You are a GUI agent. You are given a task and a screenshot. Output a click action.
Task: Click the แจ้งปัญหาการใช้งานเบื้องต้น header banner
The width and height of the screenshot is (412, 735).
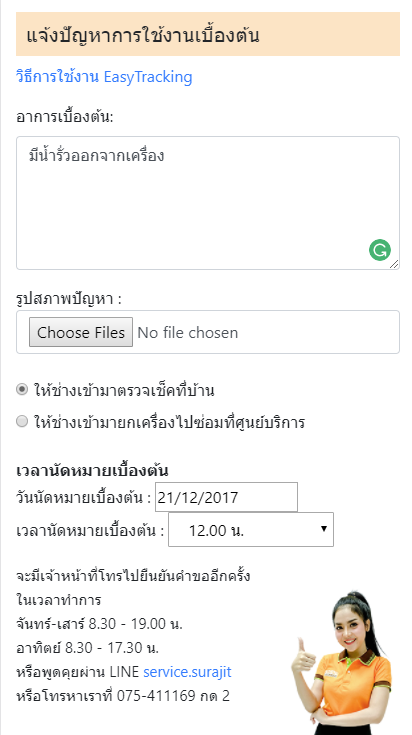pyautogui.click(x=208, y=34)
